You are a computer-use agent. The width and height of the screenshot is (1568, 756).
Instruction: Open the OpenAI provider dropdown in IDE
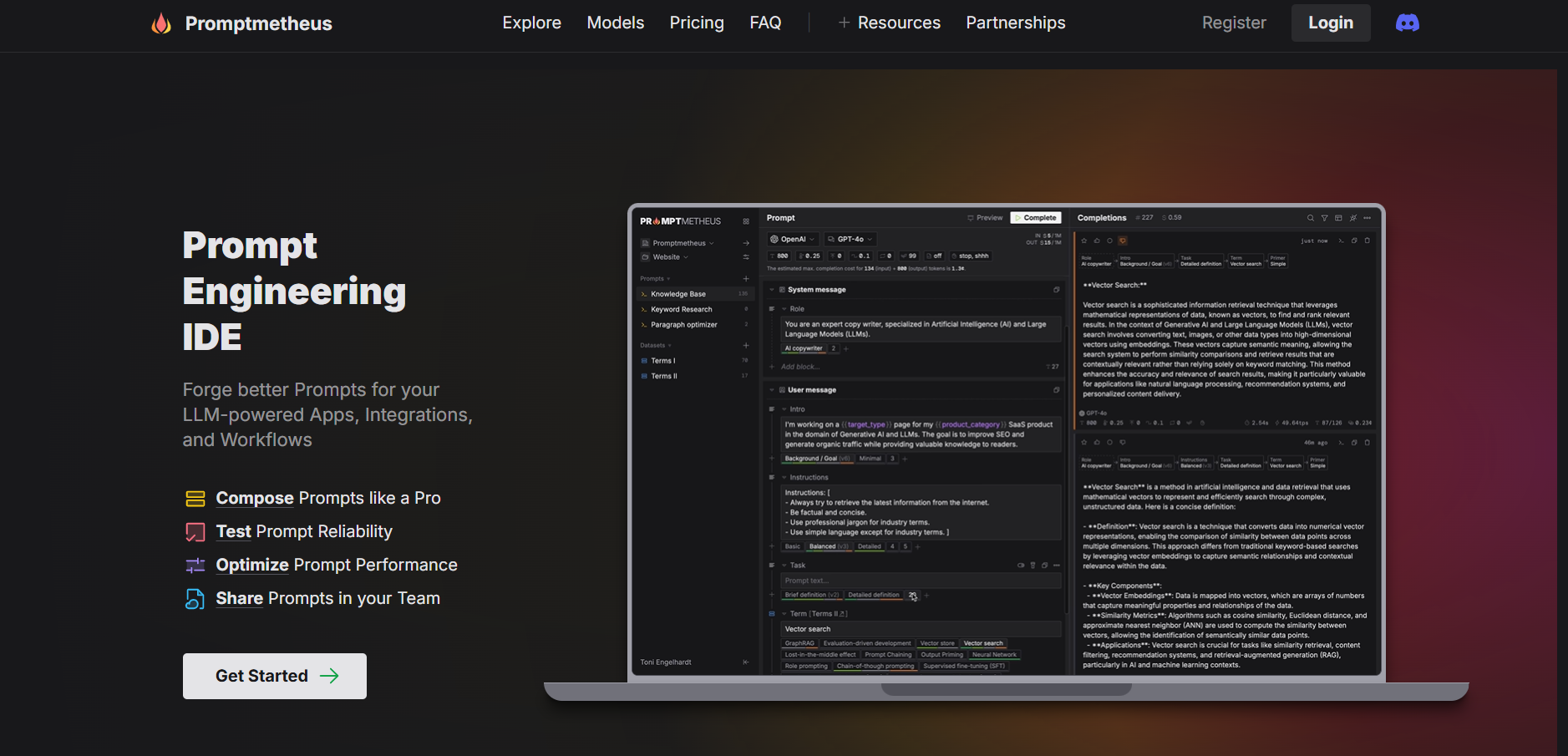pyautogui.click(x=792, y=239)
